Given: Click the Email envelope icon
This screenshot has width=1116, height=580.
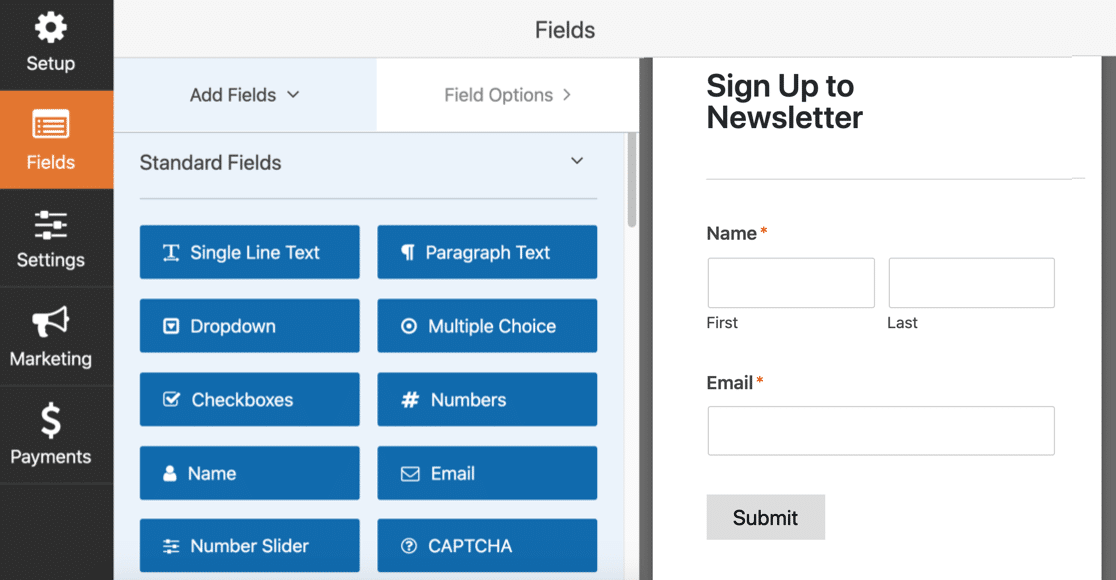Looking at the screenshot, I should click(410, 473).
